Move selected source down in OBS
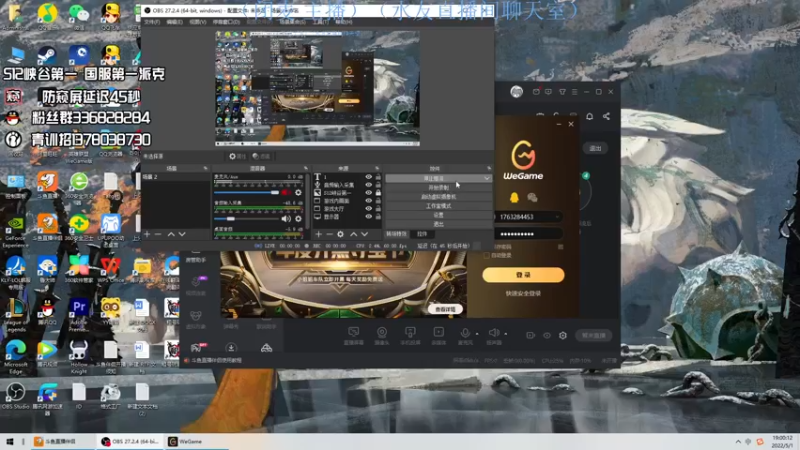This screenshot has height=450, width=800. 364,234
